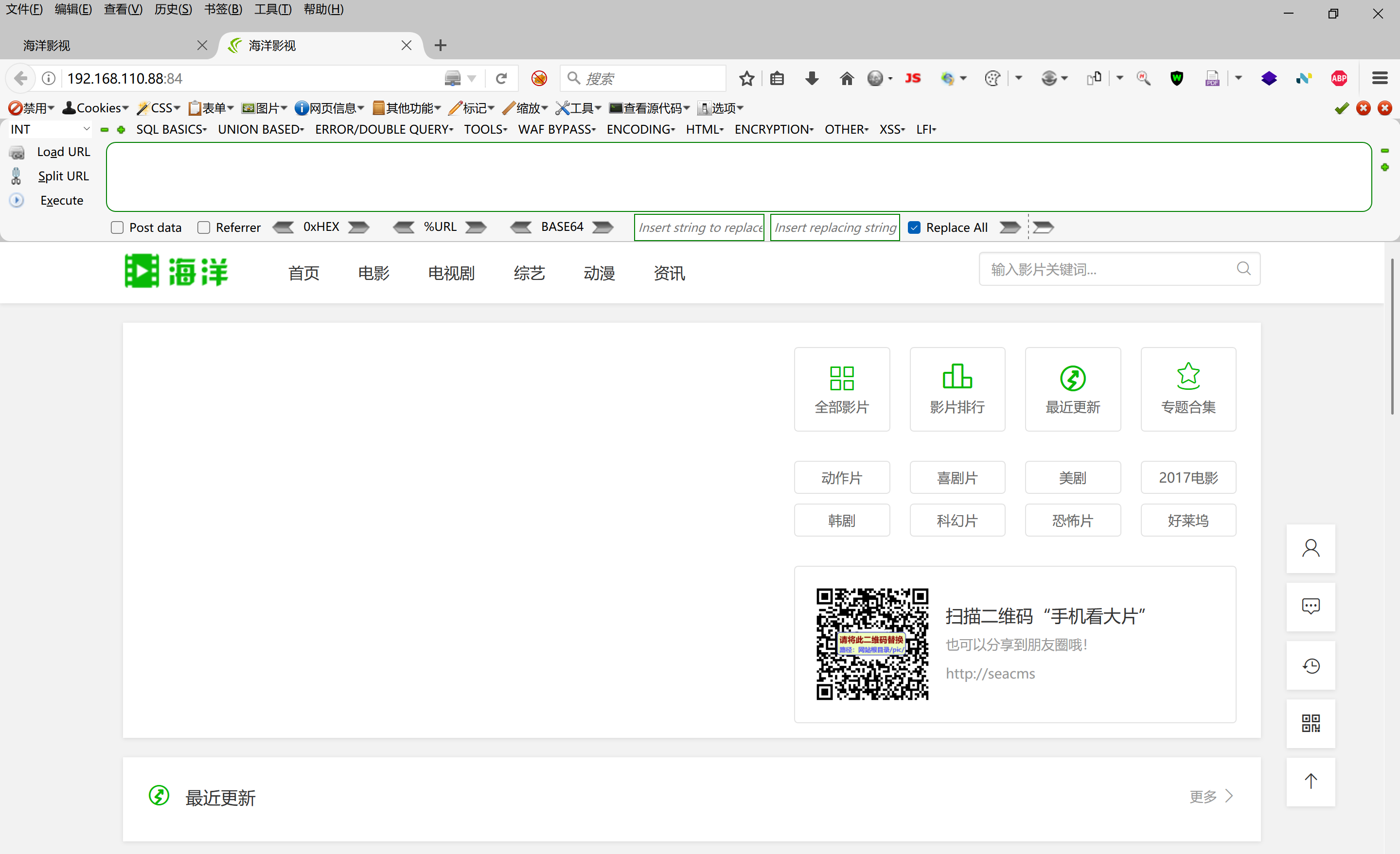Image resolution: width=1400 pixels, height=854 pixels.
Task: Click the 全部影片 grid icon
Action: (841, 378)
